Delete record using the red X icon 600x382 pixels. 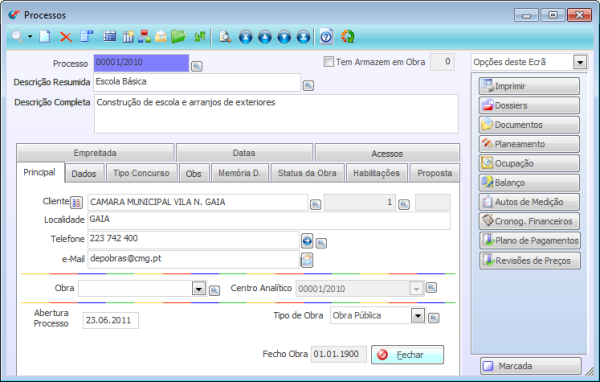pyautogui.click(x=66, y=37)
